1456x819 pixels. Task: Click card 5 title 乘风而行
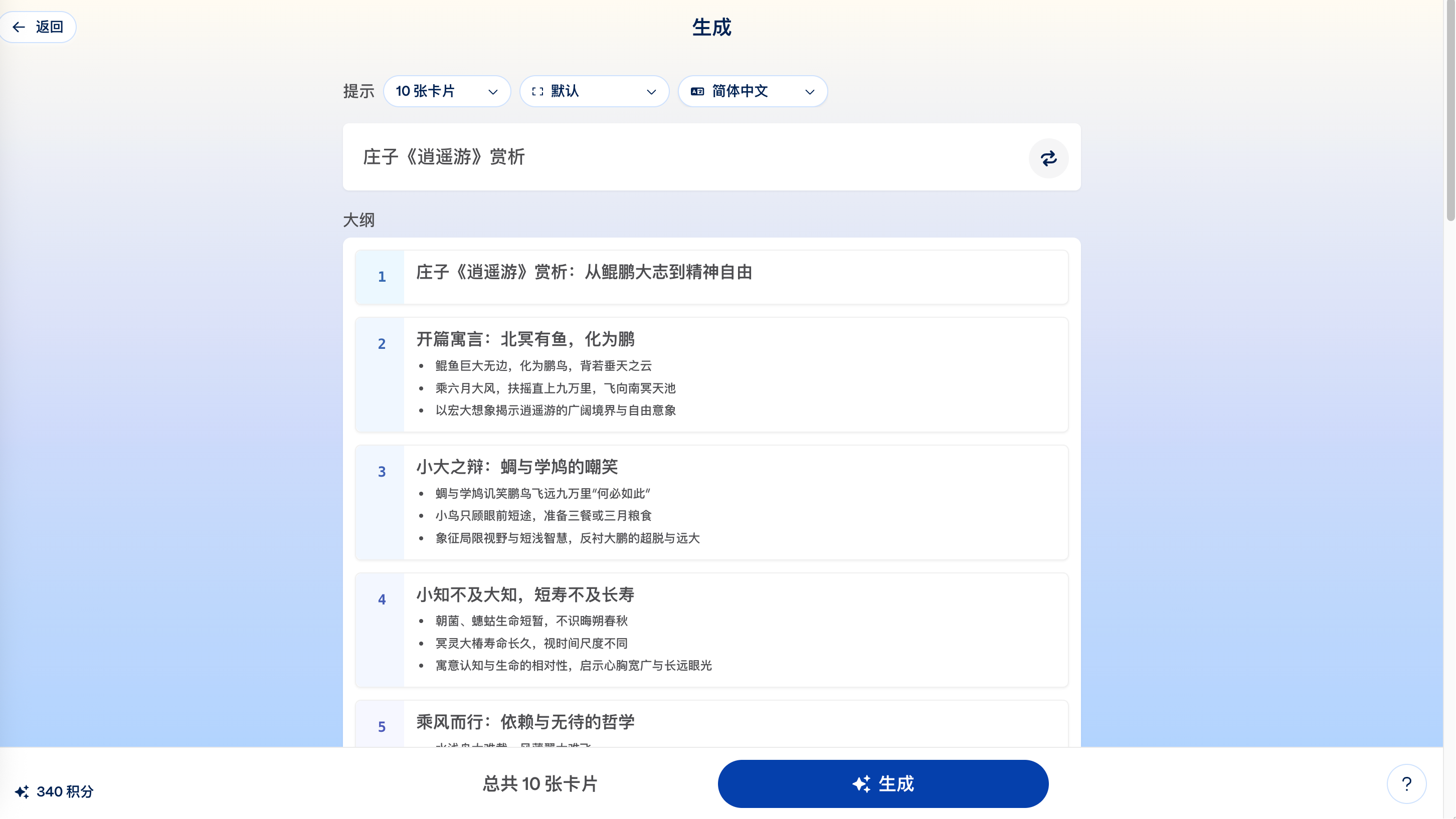click(x=525, y=722)
